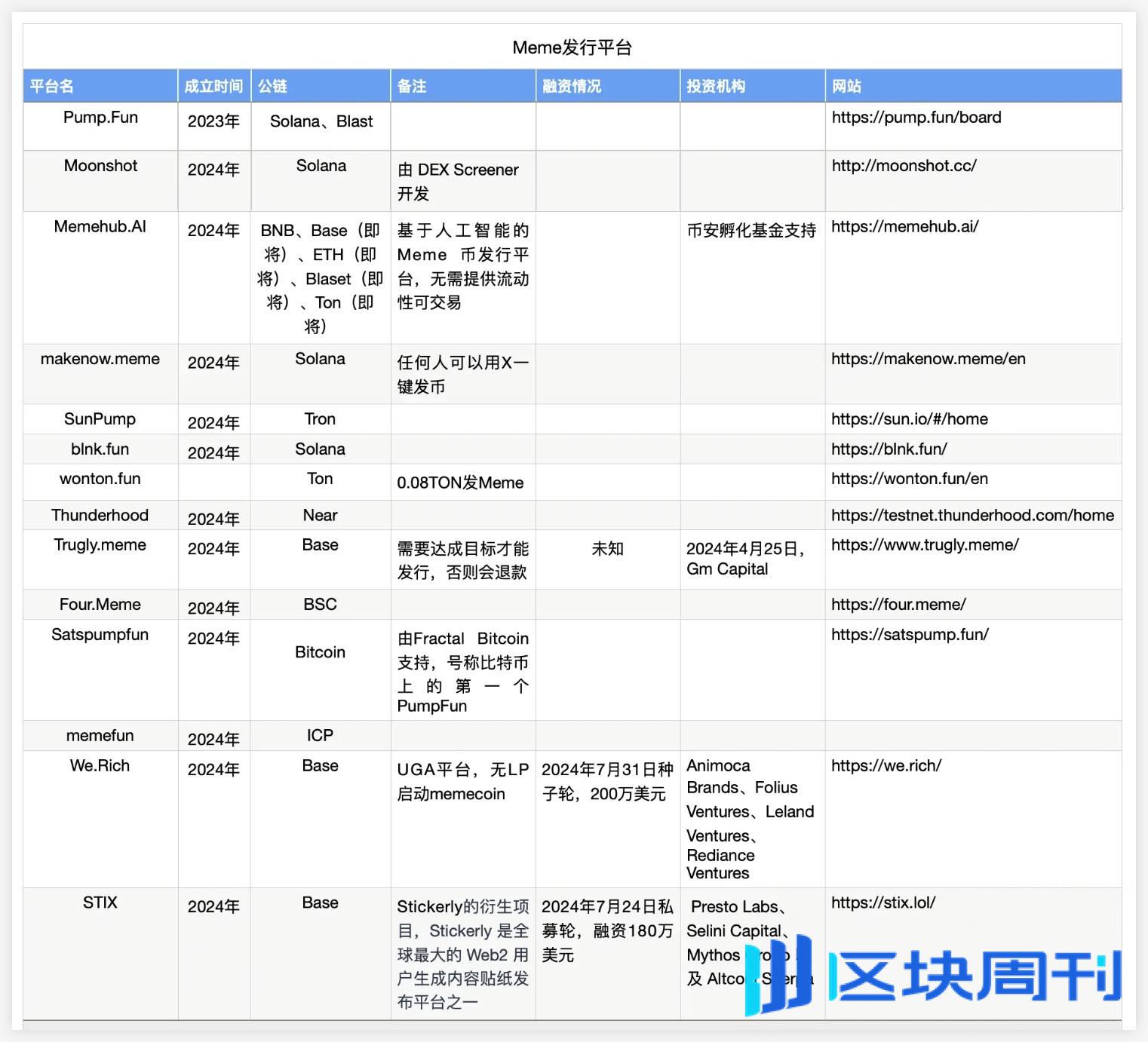
Task: Open the testnet.thunderhood.com/home link
Action: pyautogui.click(x=972, y=515)
